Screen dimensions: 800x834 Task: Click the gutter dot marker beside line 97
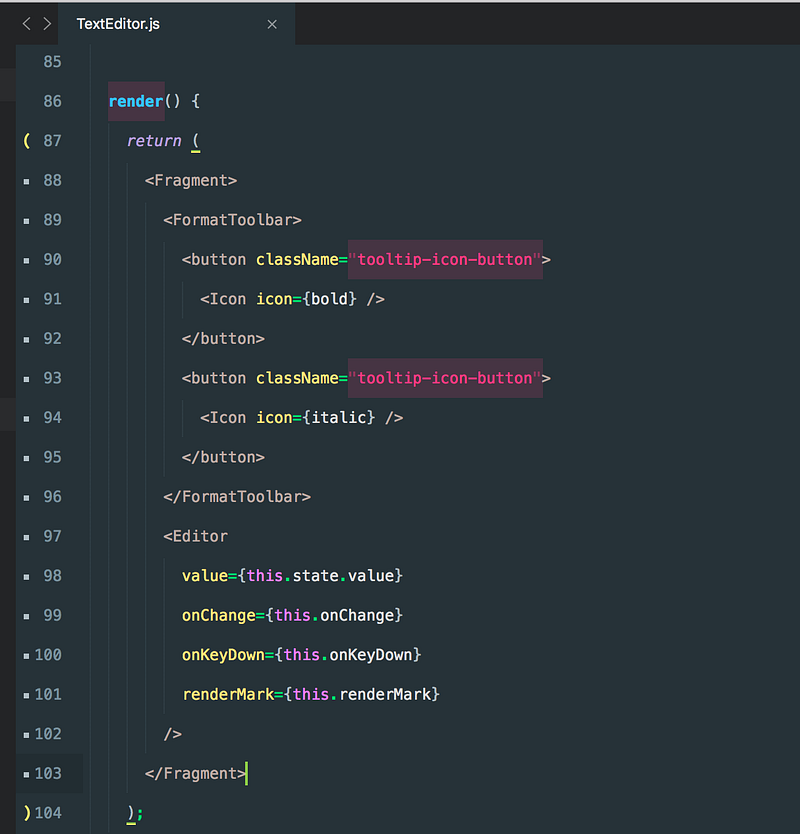(26, 537)
